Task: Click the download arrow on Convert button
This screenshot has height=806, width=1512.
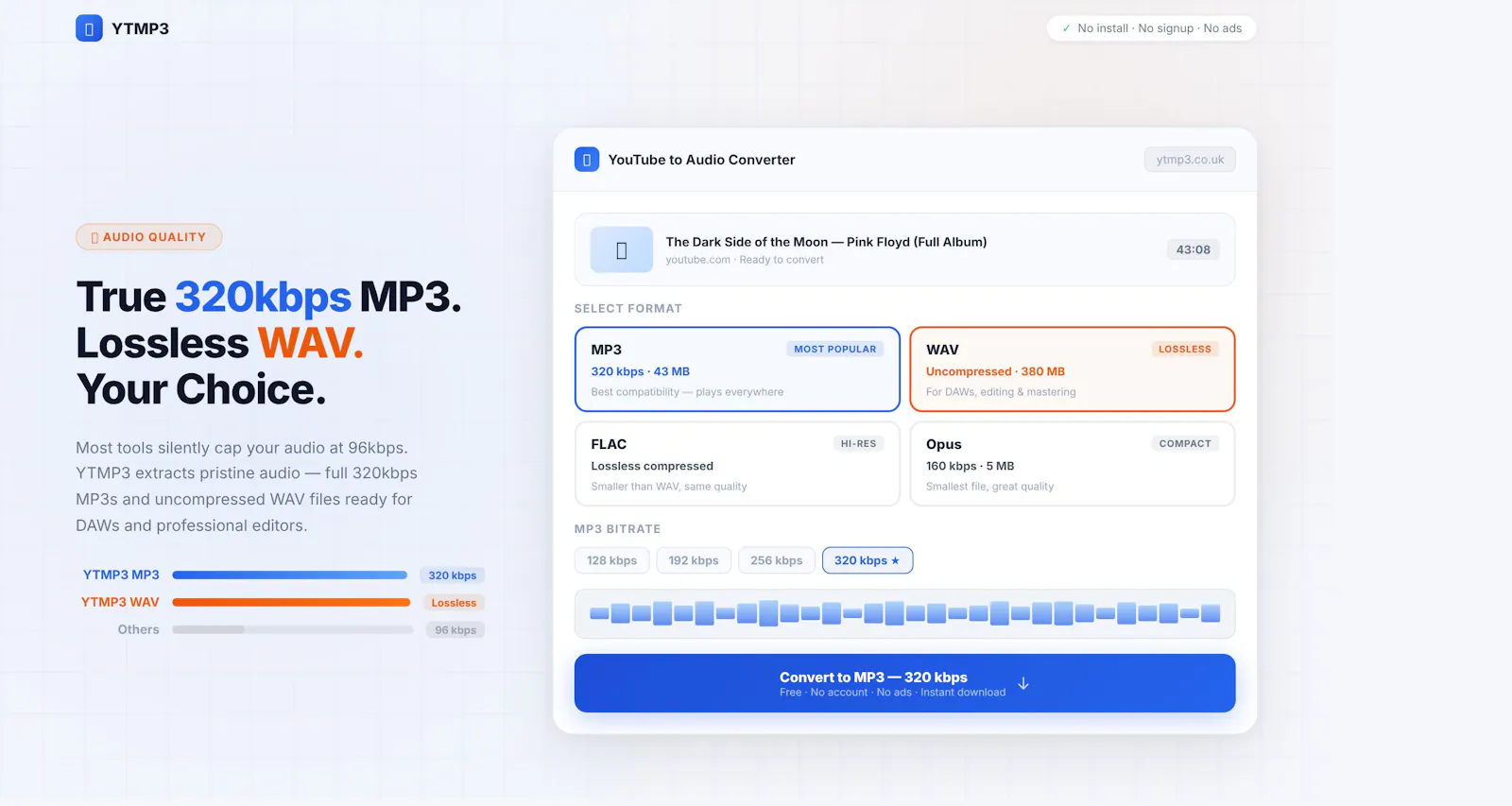Action: click(x=1023, y=683)
